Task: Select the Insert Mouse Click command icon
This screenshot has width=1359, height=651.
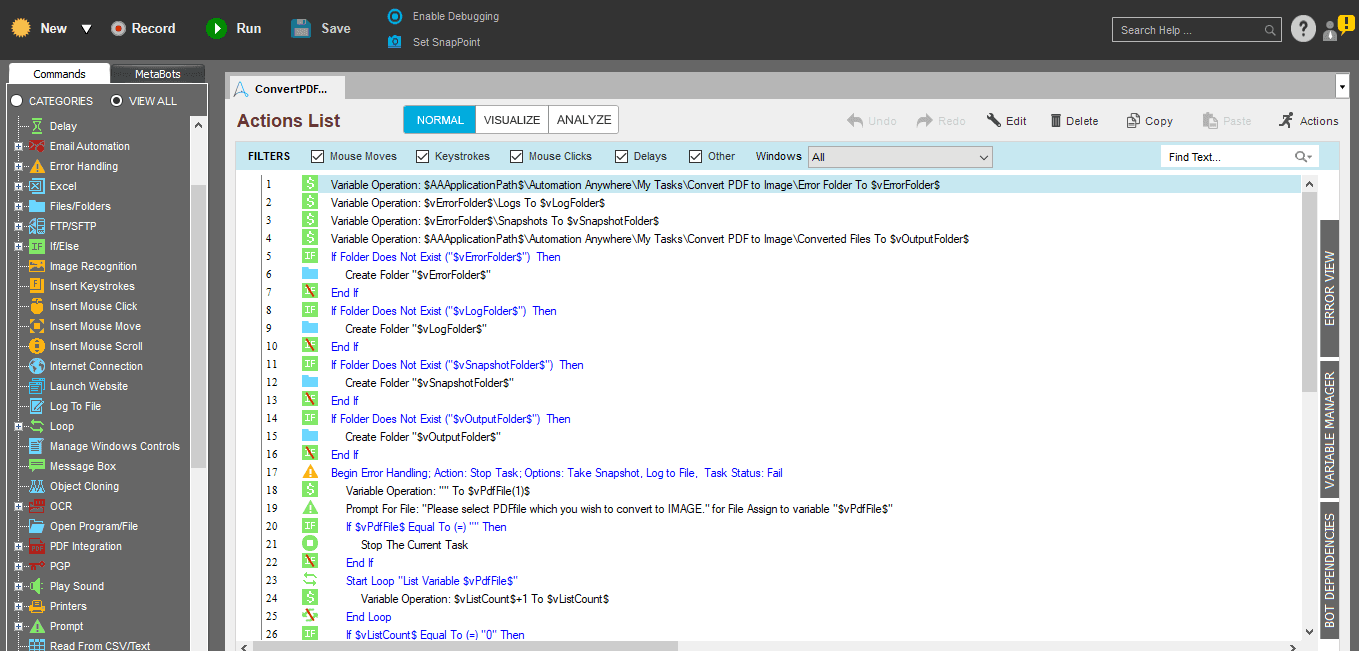Action: 37,306
